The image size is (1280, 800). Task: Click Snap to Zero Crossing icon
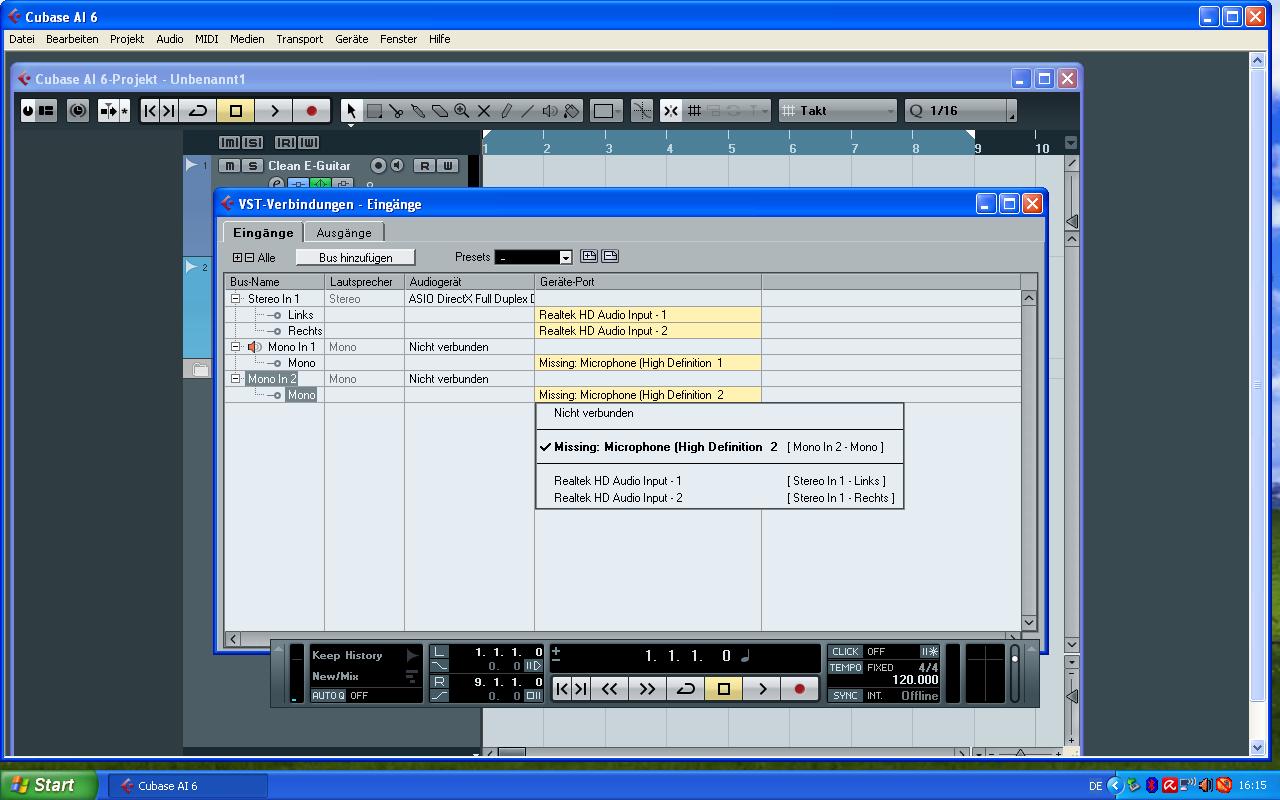642,111
